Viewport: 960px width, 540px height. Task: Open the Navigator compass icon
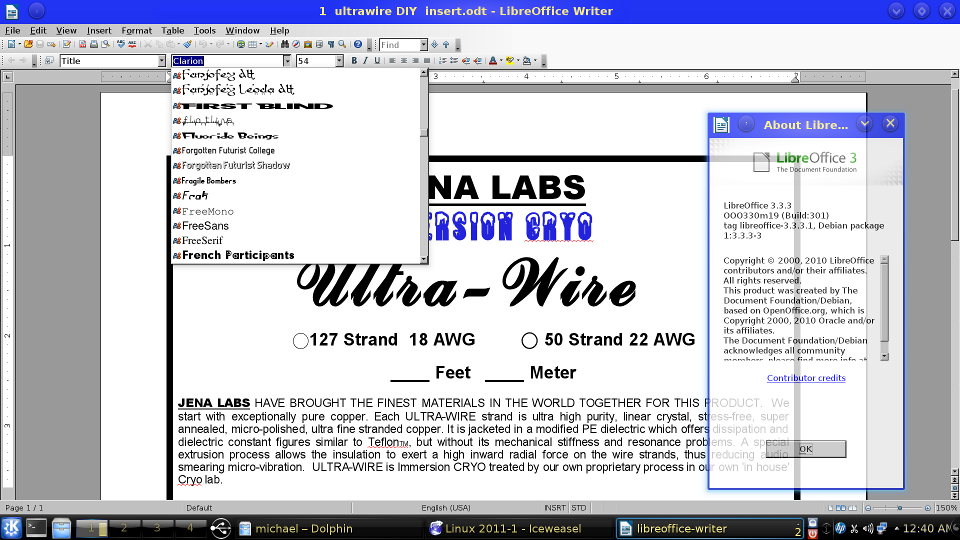click(x=296, y=44)
